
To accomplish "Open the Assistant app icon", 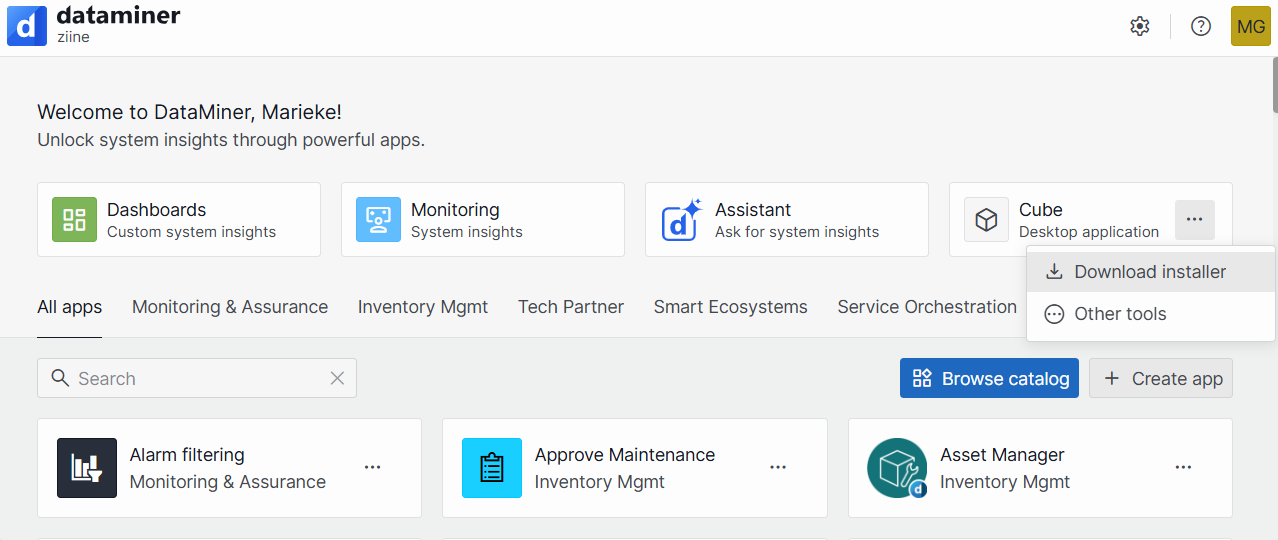I will [x=683, y=220].
